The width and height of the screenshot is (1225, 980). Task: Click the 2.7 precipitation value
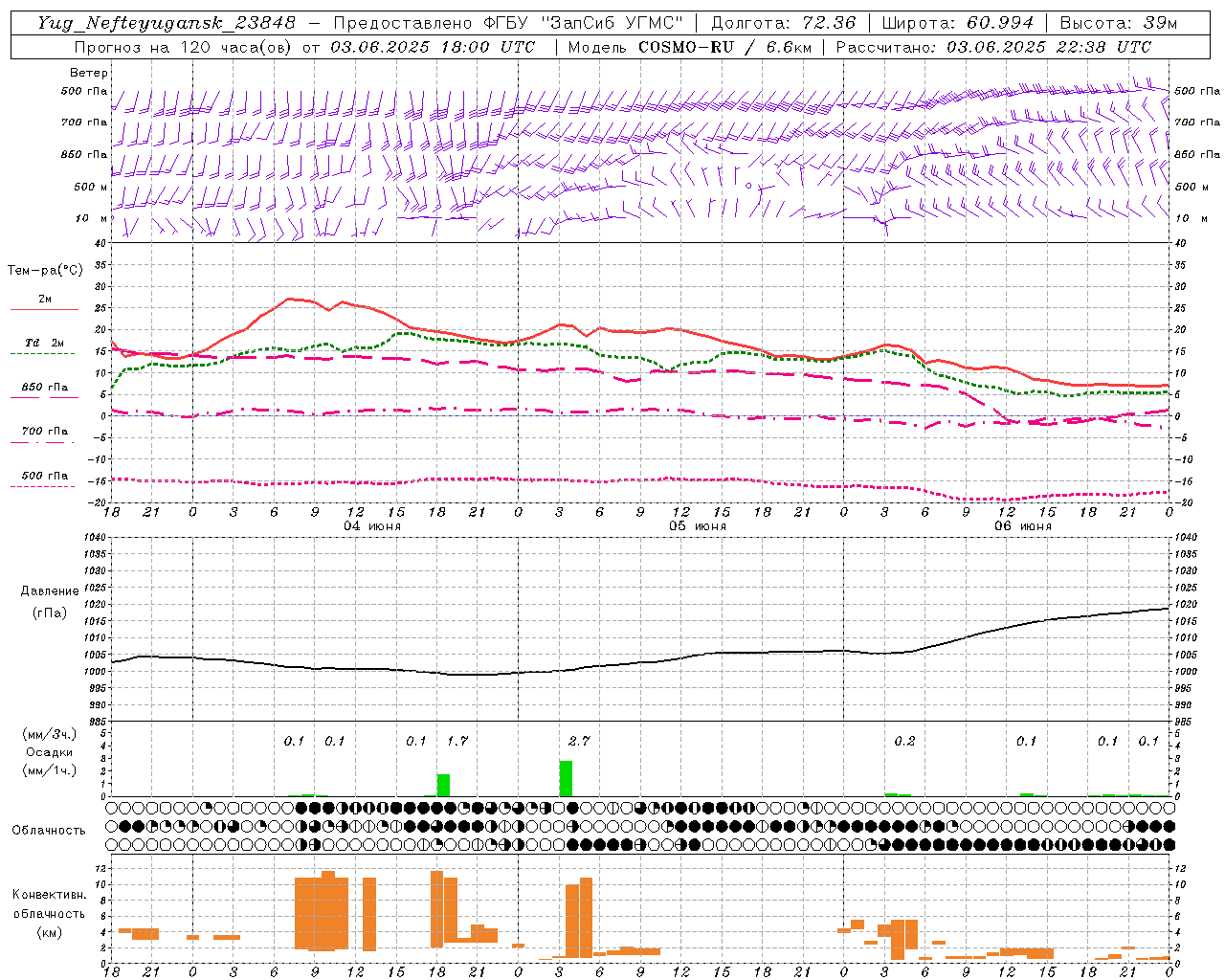579,741
